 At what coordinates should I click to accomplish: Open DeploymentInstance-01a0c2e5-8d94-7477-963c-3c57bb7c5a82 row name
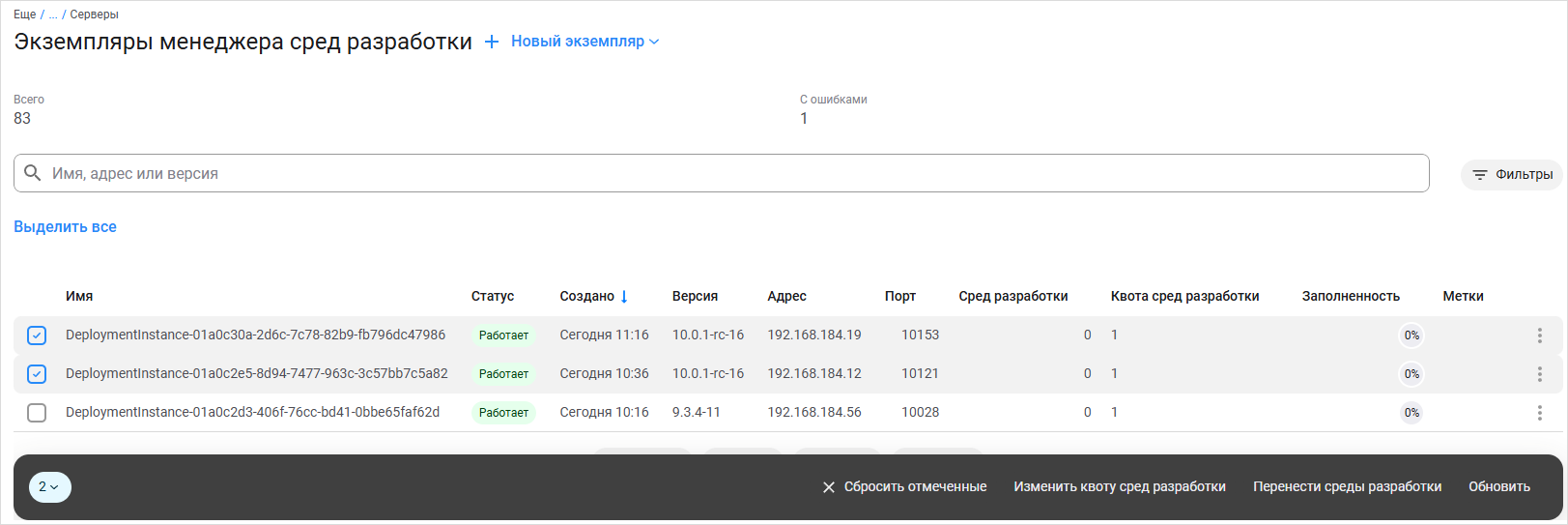point(257,373)
